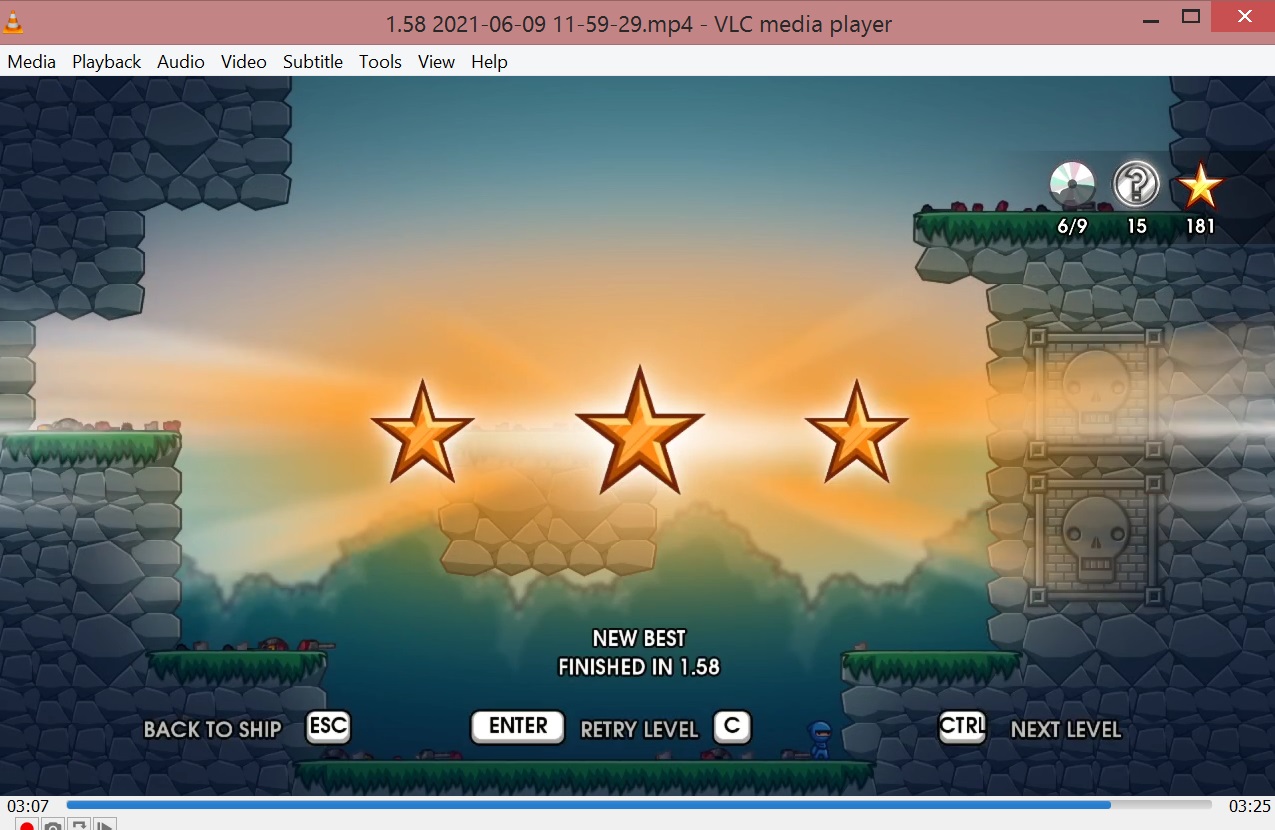Viewport: 1275px width, 830px height.
Task: Toggle the A-B loop button
Action: (79, 825)
